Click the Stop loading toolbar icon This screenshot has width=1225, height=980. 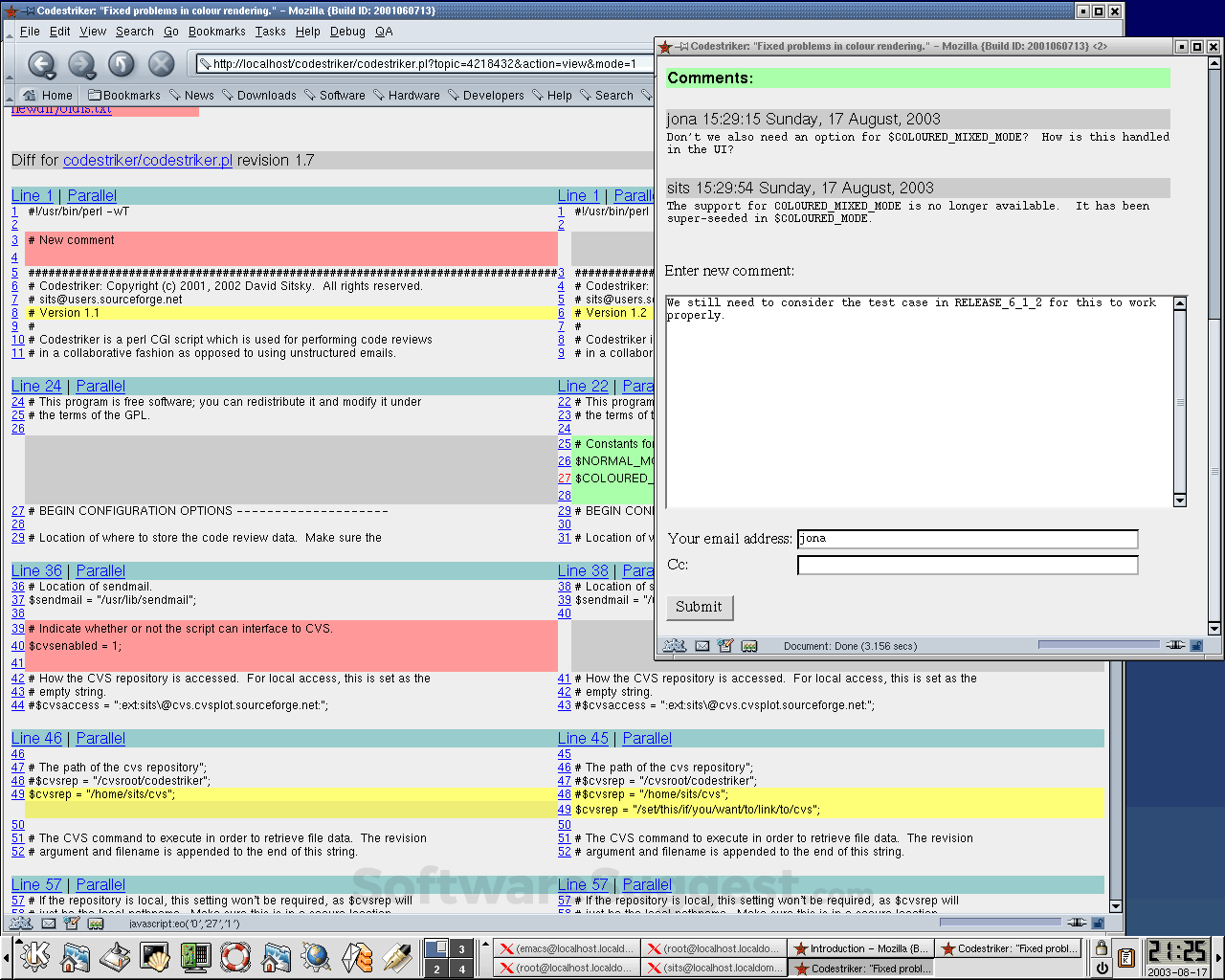click(160, 65)
